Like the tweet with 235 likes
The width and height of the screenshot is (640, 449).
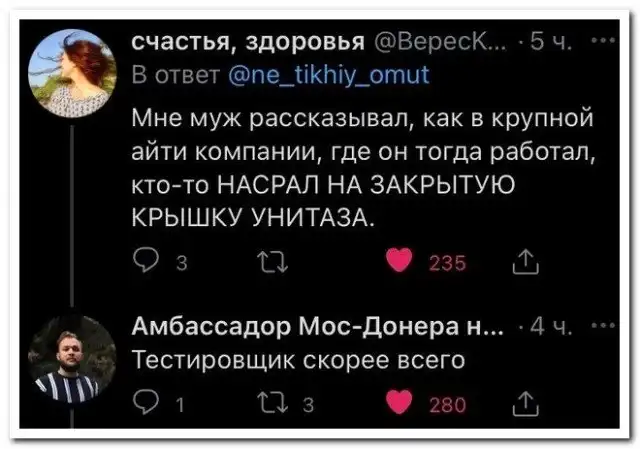pos(406,260)
